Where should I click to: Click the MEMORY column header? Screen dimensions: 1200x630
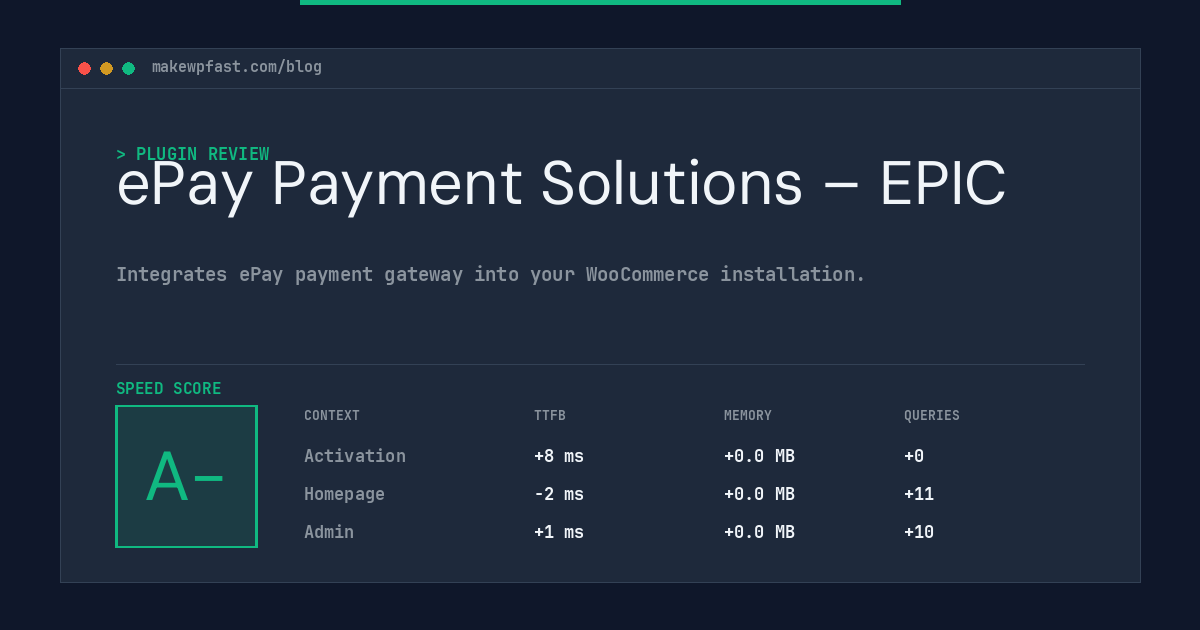point(748,416)
